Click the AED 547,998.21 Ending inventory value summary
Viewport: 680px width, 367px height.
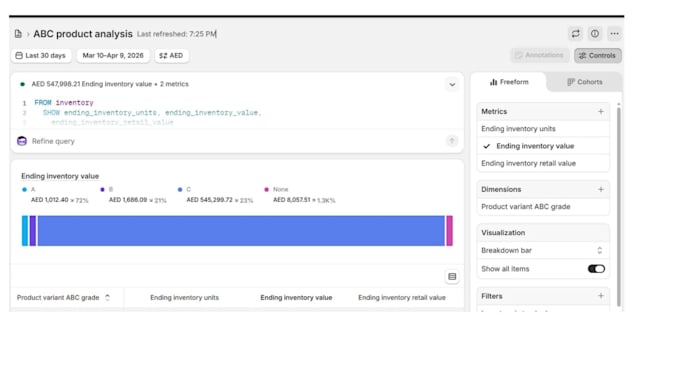(x=110, y=84)
